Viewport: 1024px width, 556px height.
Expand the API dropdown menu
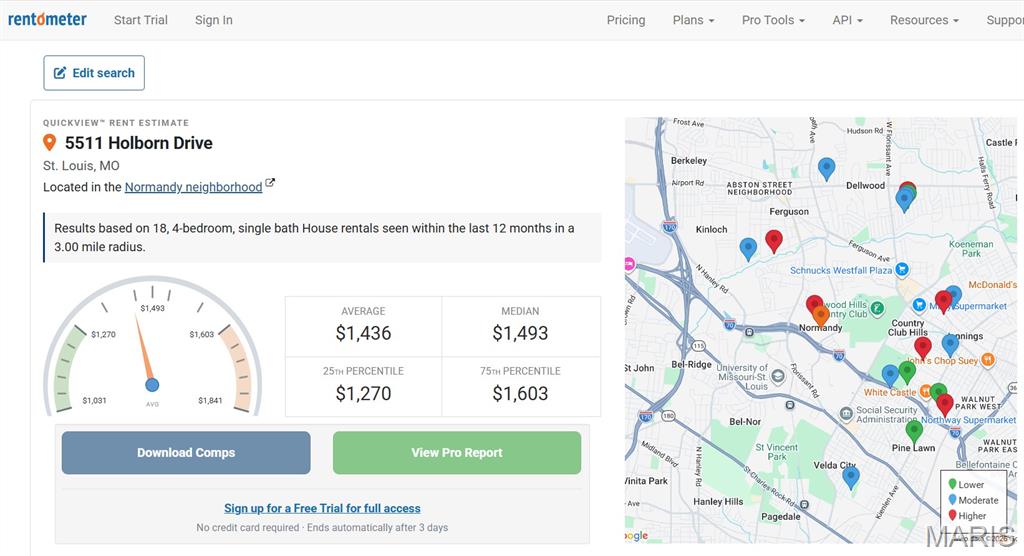coord(848,20)
